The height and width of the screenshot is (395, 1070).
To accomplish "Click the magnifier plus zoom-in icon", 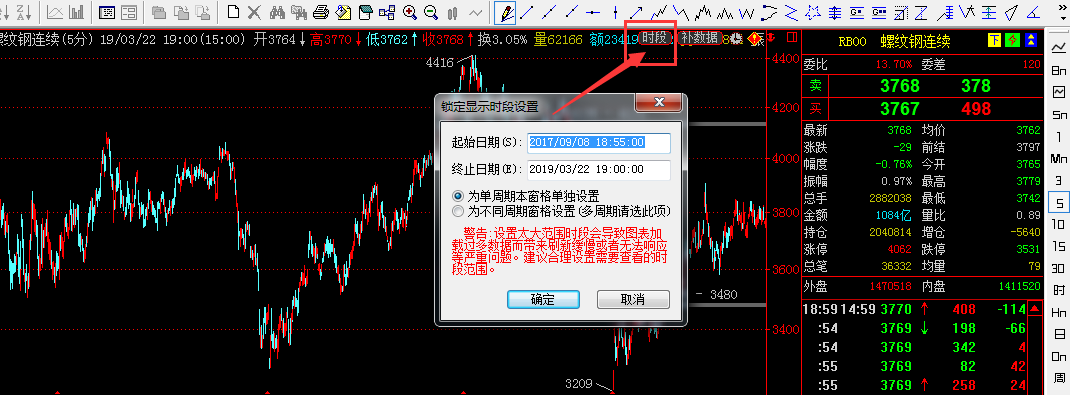I will tap(409, 12).
